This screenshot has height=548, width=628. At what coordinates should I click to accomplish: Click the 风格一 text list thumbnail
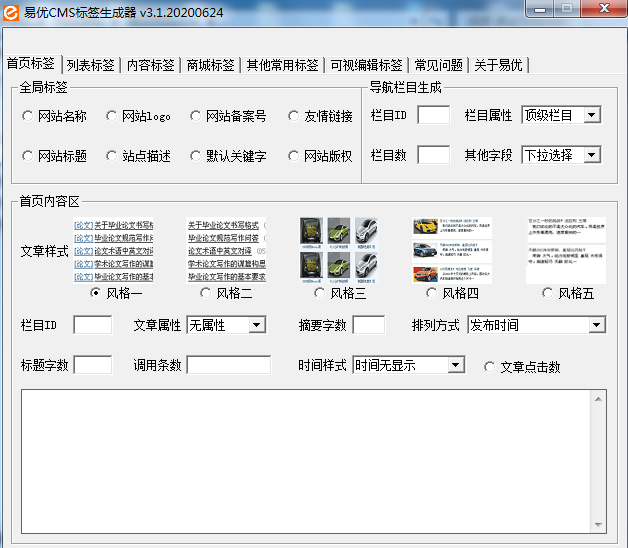coord(113,250)
